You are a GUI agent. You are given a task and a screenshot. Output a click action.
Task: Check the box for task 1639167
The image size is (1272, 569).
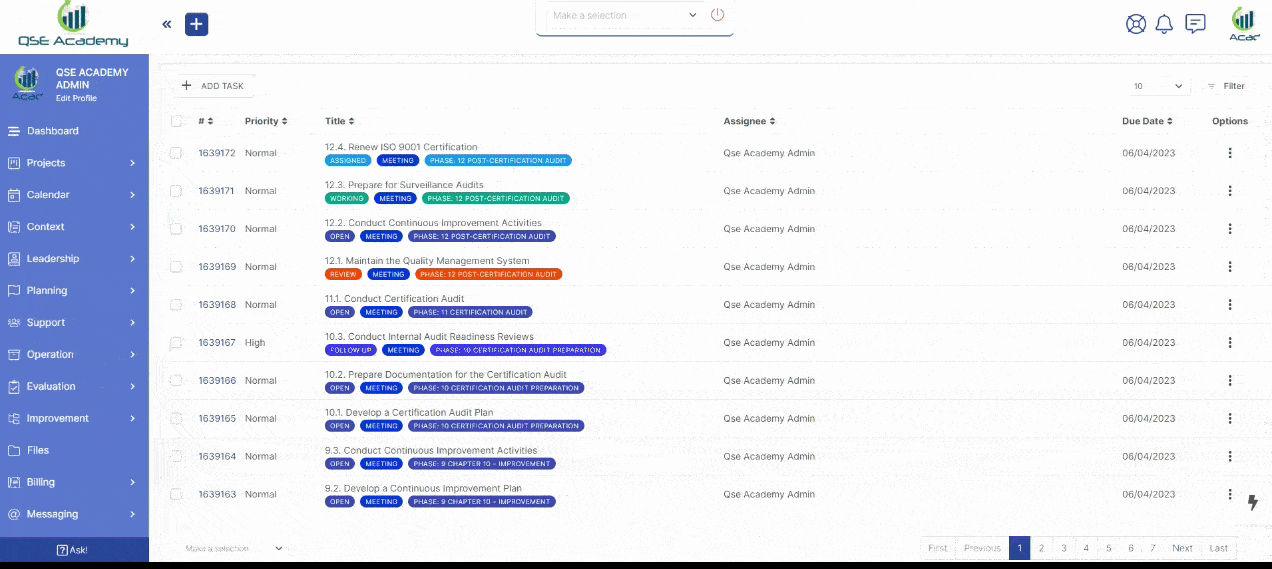(x=176, y=343)
